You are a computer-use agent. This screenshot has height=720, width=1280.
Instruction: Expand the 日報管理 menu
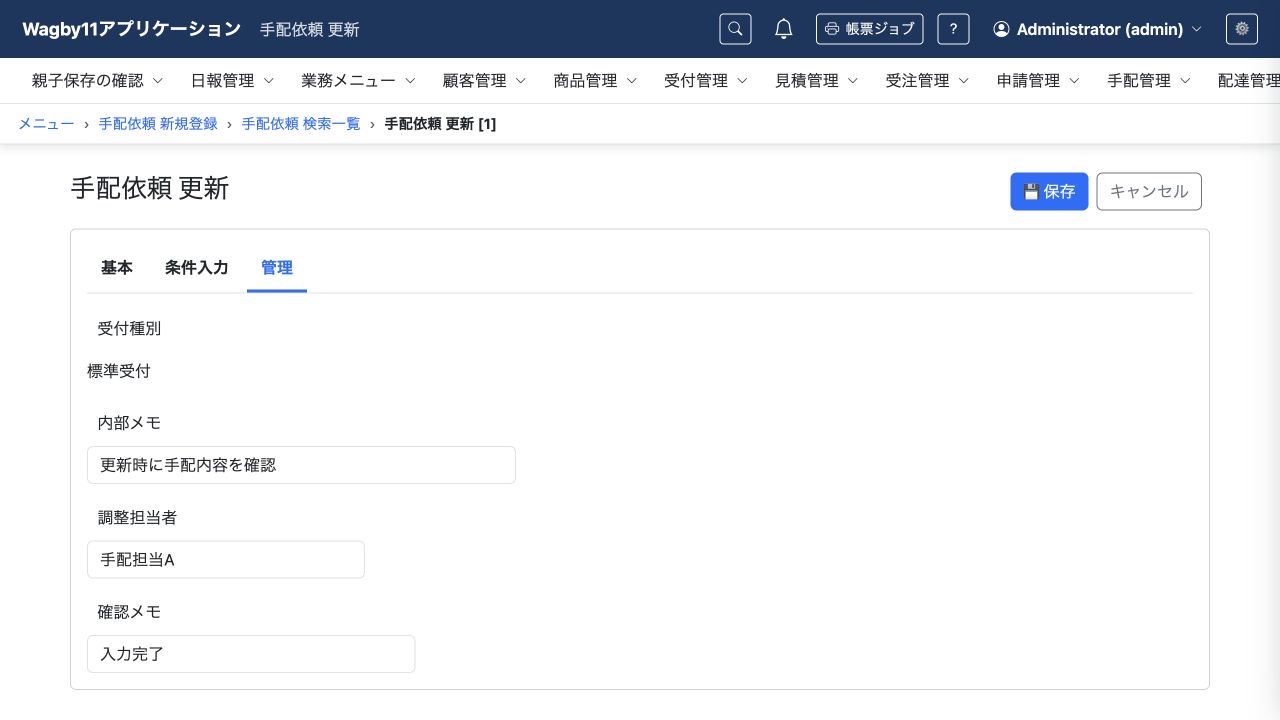(x=232, y=81)
